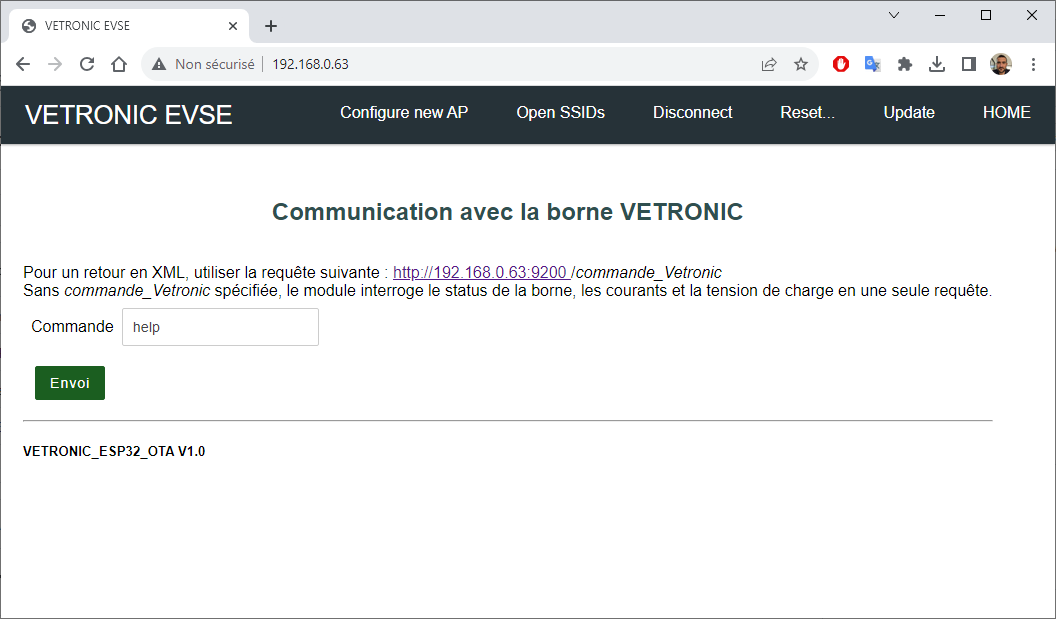The image size is (1056, 619).
Task: Select the VETRONIC_ESP32_OTA V1.0 footer text
Action: (x=114, y=451)
